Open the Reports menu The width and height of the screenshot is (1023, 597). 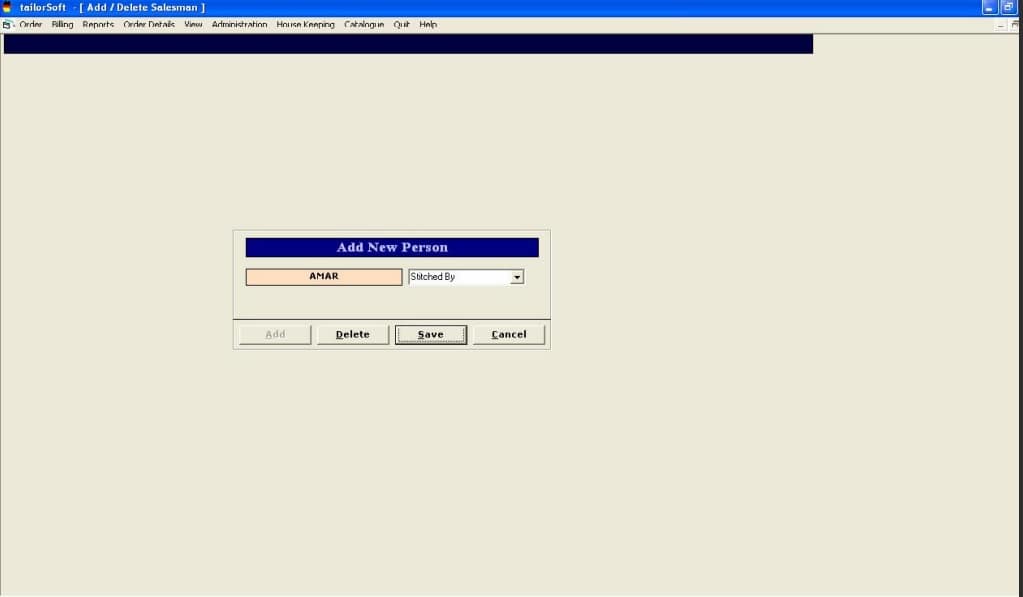98,25
